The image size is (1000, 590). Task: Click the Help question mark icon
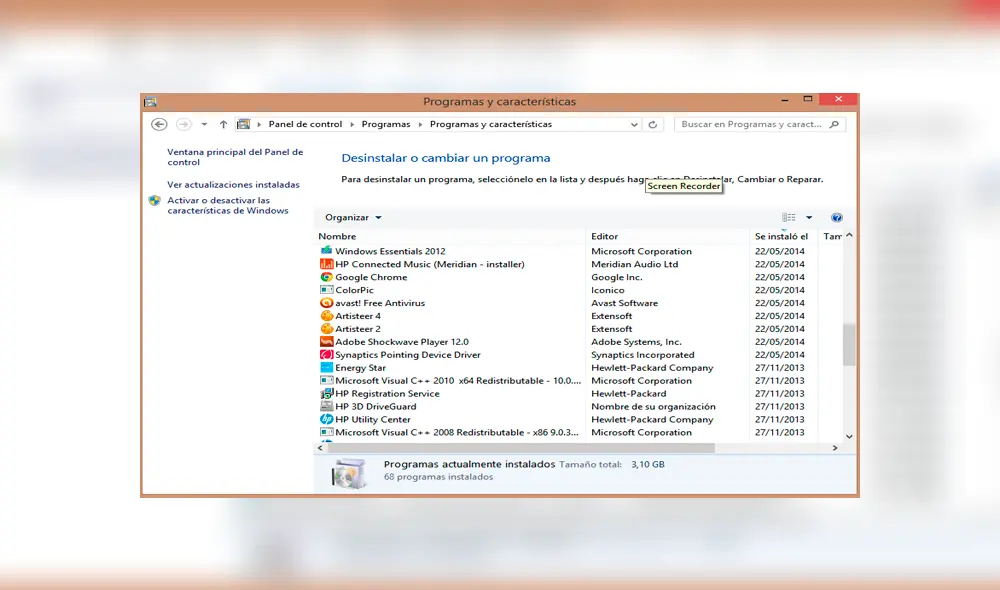837,217
